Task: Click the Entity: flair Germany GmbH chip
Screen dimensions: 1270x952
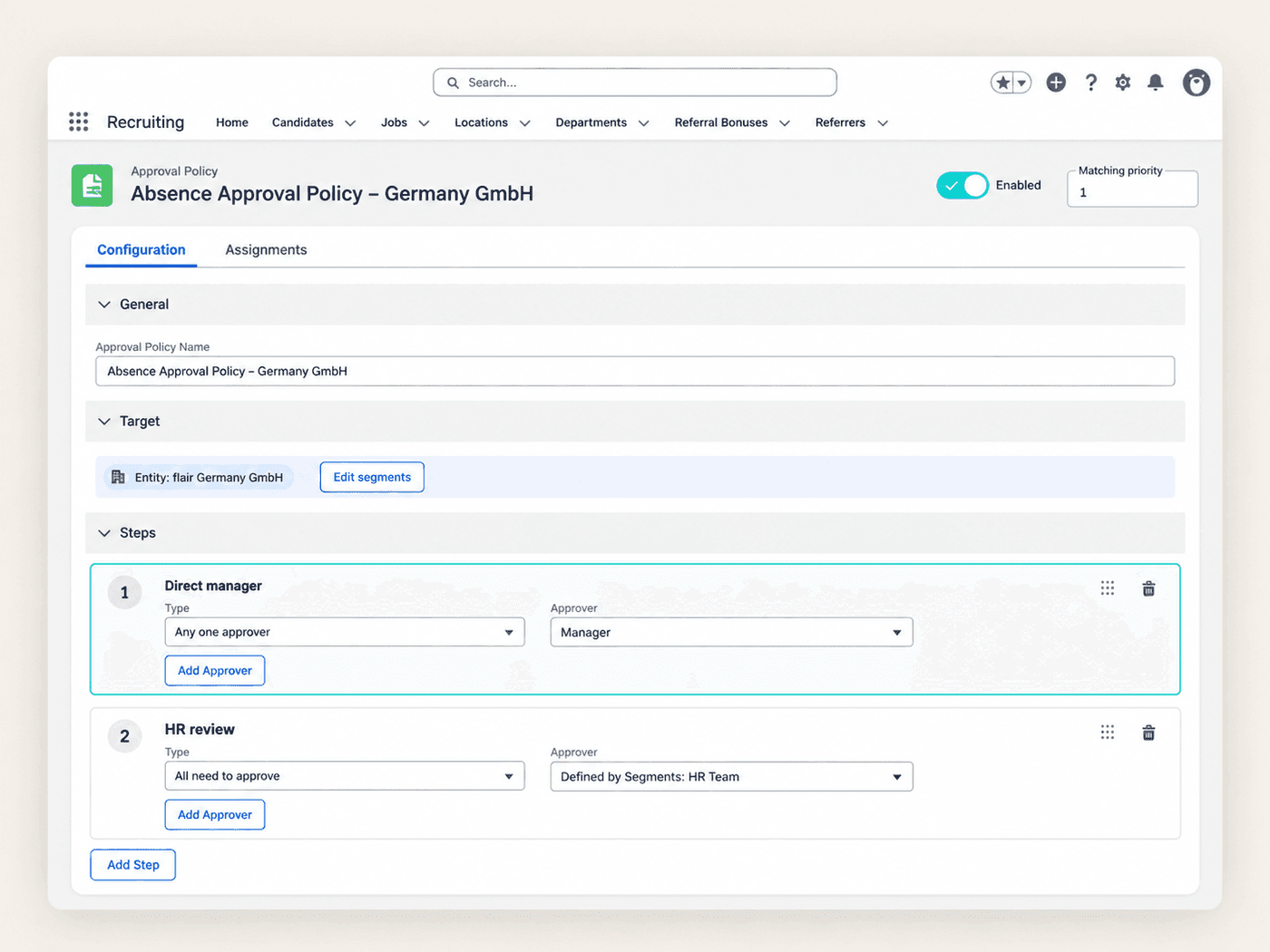Action: pyautogui.click(x=199, y=477)
